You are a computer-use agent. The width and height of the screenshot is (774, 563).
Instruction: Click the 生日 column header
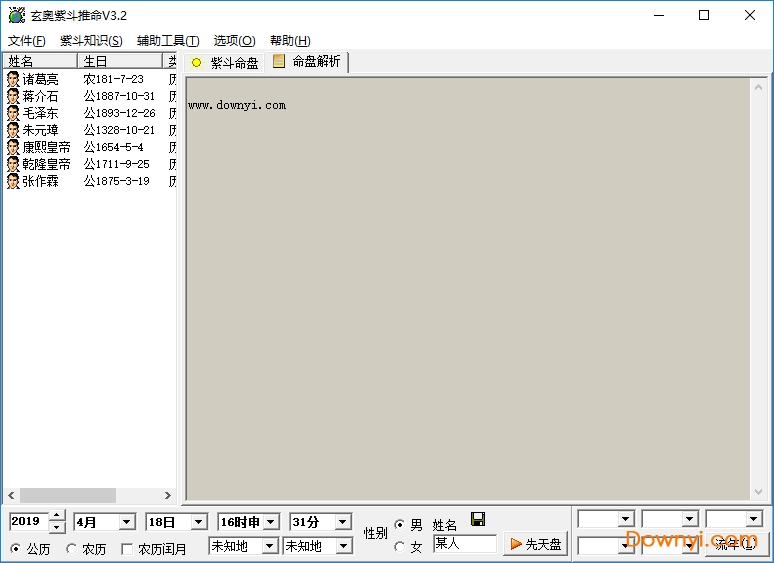[x=119, y=61]
